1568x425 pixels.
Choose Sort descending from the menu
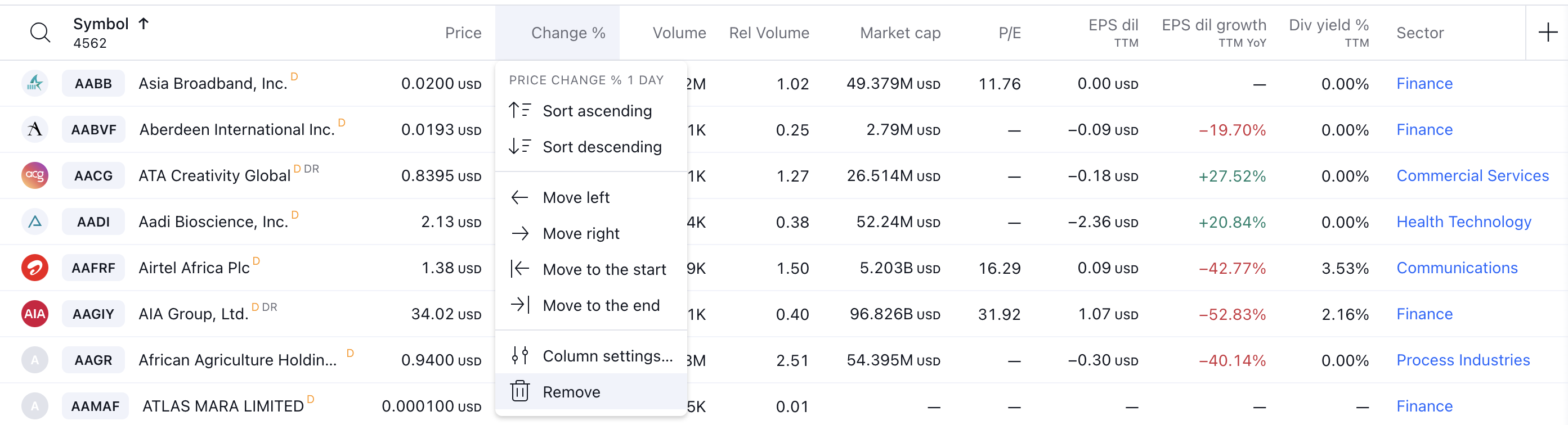[602, 147]
